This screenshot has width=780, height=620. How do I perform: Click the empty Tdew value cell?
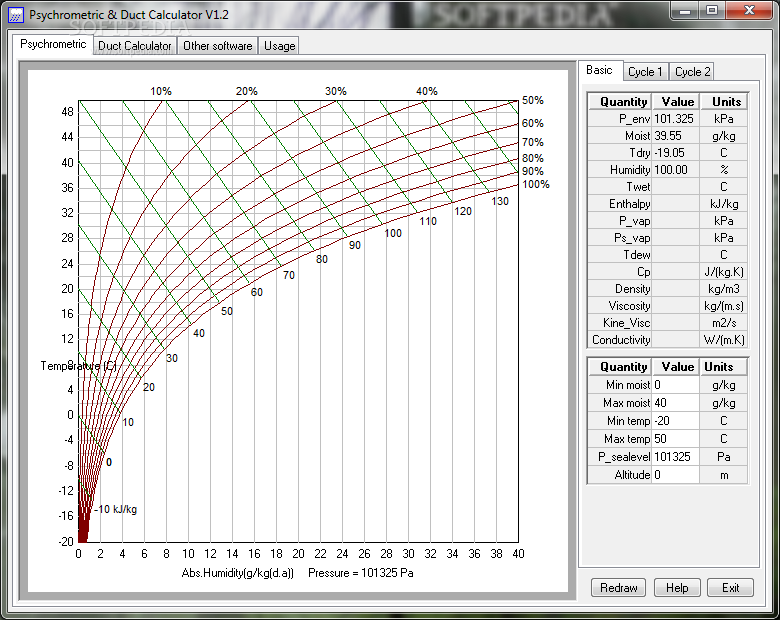[x=675, y=255]
